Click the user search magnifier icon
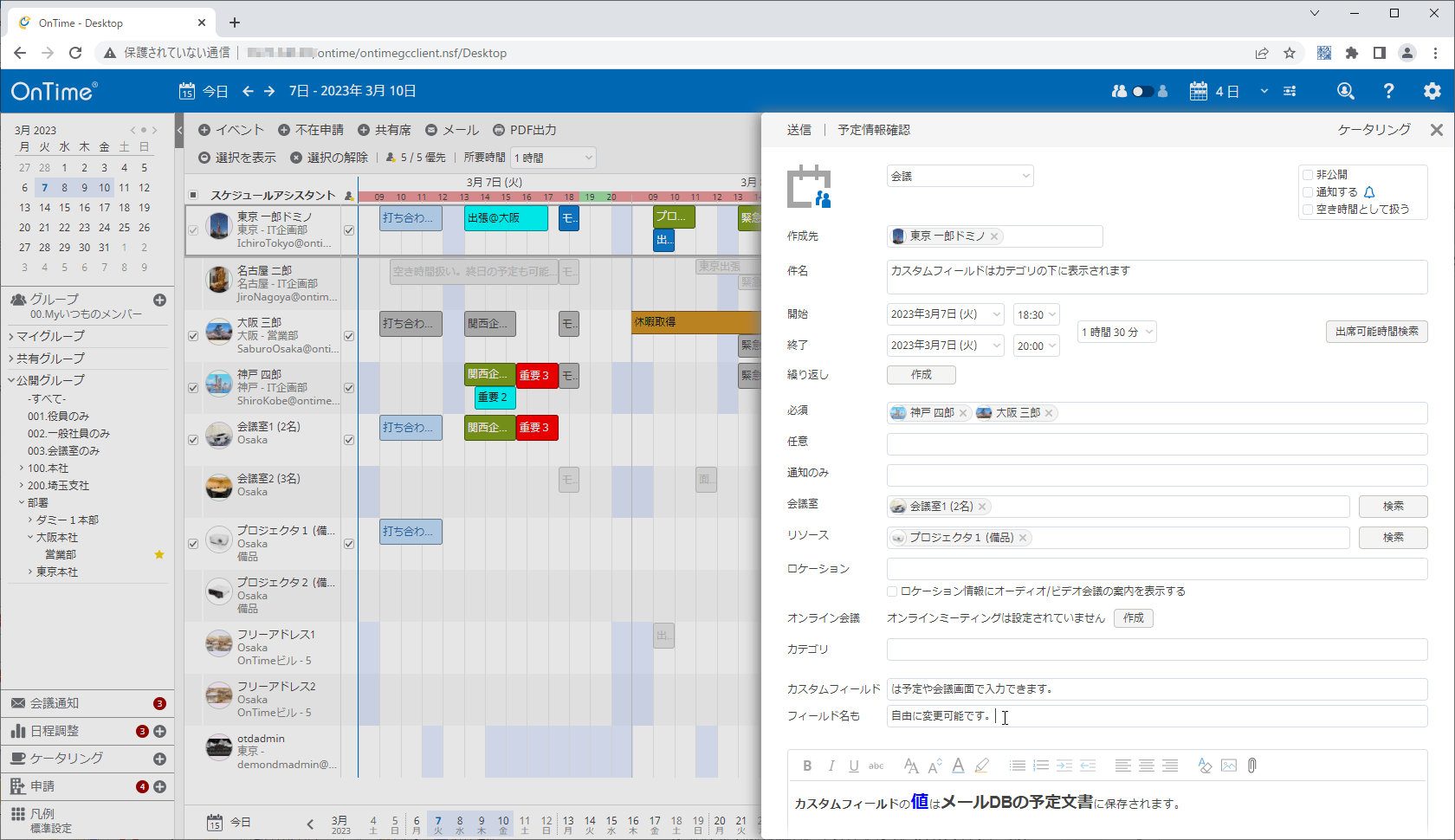This screenshot has height=840, width=1455. (x=1345, y=91)
